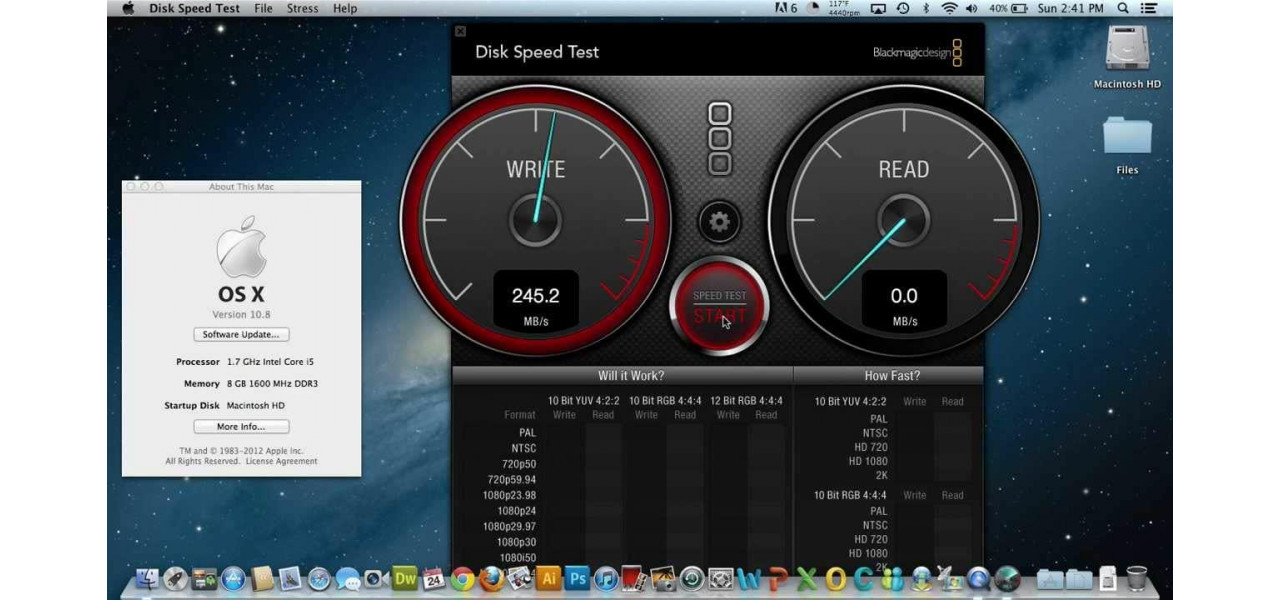Open the Stress menu
1280x600 pixels.
(302, 8)
